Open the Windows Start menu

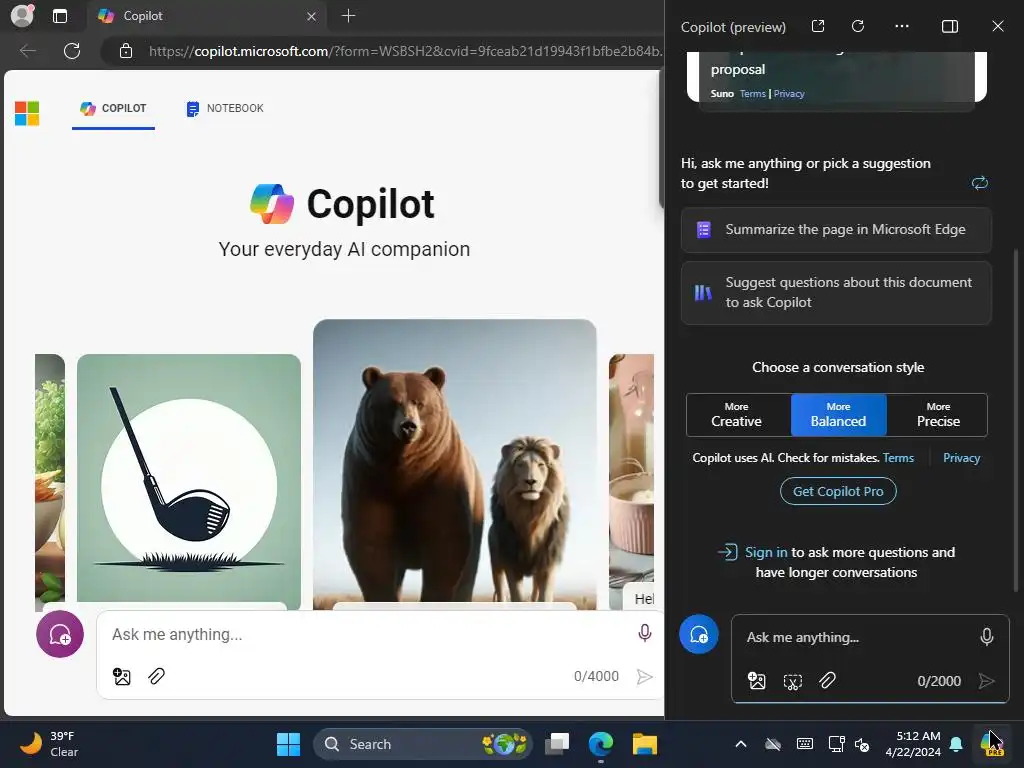pos(288,744)
